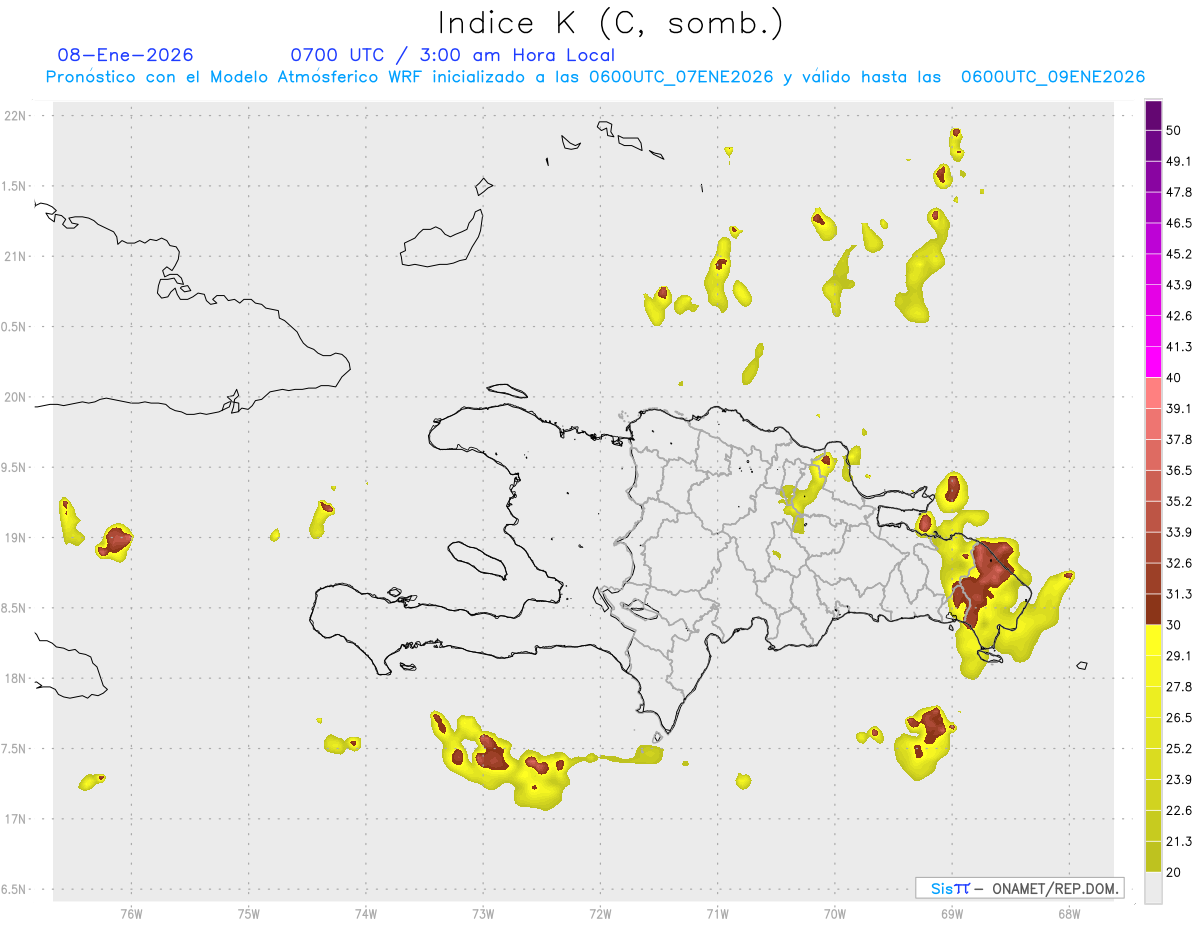Click the color bar value 21.3
This screenshot has height=927, width=1200.
click(1179, 842)
